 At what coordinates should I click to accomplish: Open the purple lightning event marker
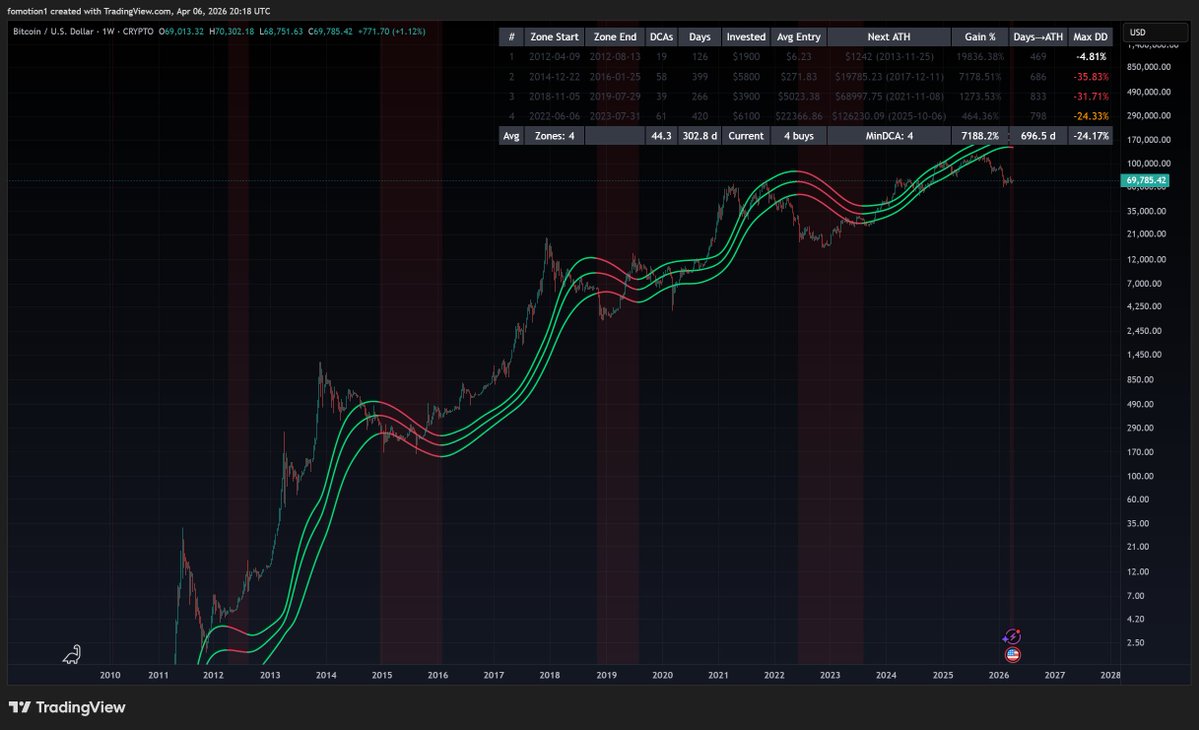coord(1012,637)
